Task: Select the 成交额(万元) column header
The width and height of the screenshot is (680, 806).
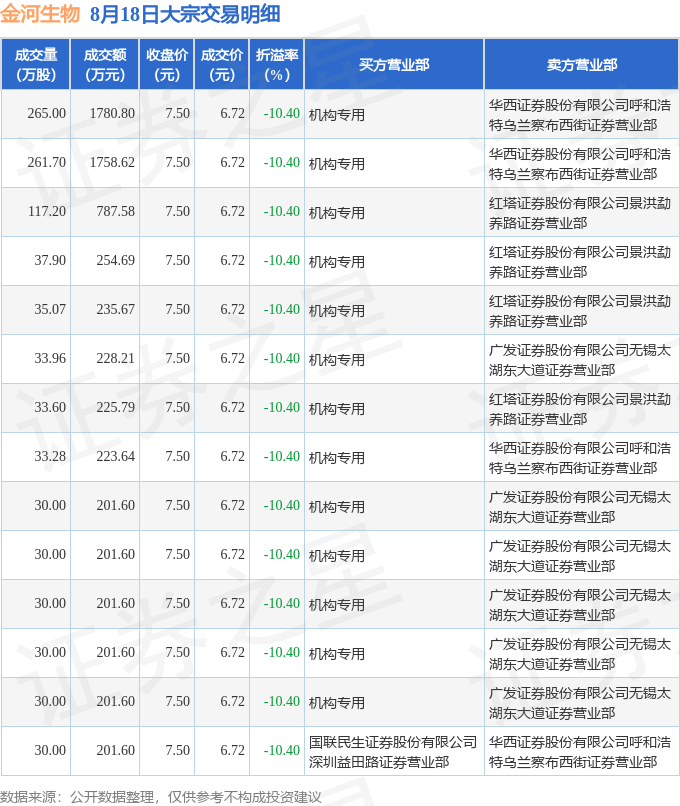Action: [x=105, y=65]
